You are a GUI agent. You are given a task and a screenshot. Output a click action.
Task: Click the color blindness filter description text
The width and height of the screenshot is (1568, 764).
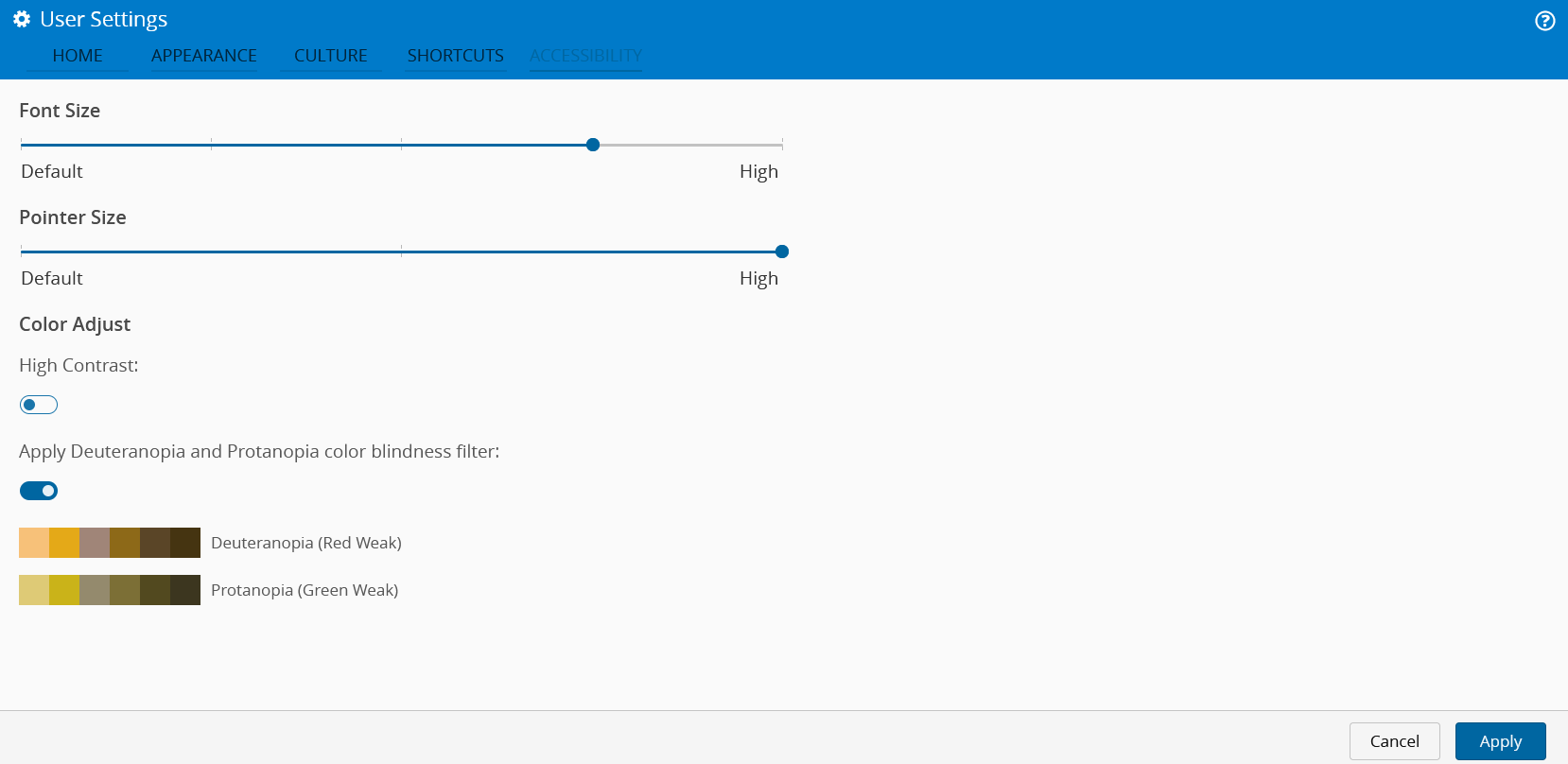[259, 452]
